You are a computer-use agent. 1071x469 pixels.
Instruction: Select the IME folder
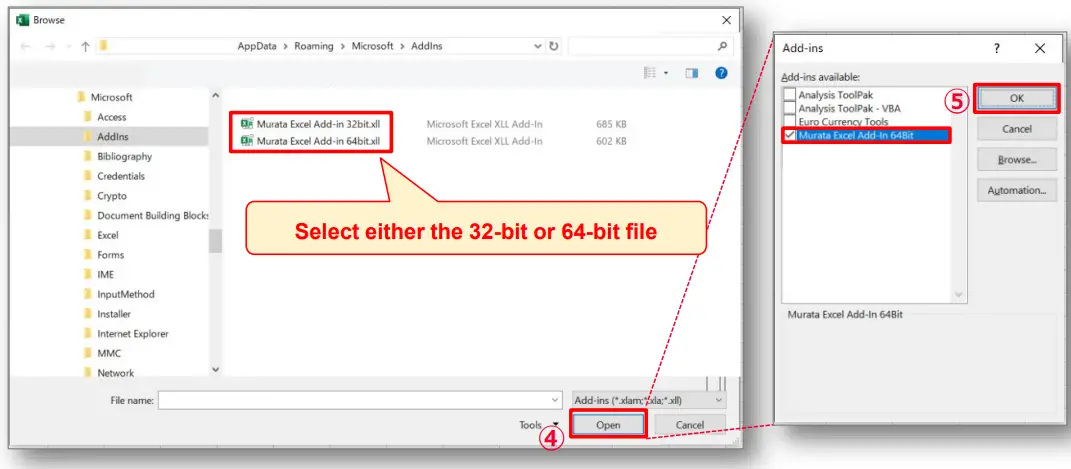point(105,274)
